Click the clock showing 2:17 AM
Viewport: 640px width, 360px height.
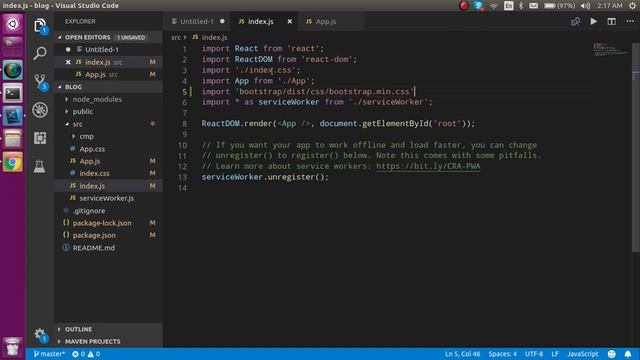coord(610,6)
